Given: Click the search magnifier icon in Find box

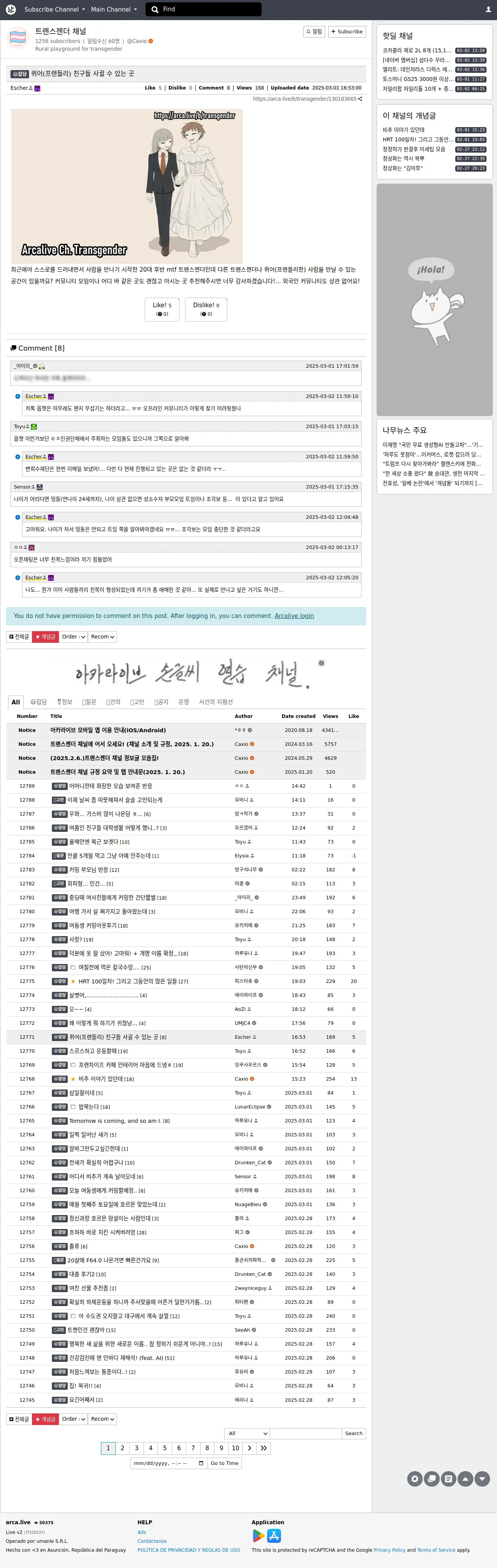Looking at the screenshot, I should click(x=155, y=9).
